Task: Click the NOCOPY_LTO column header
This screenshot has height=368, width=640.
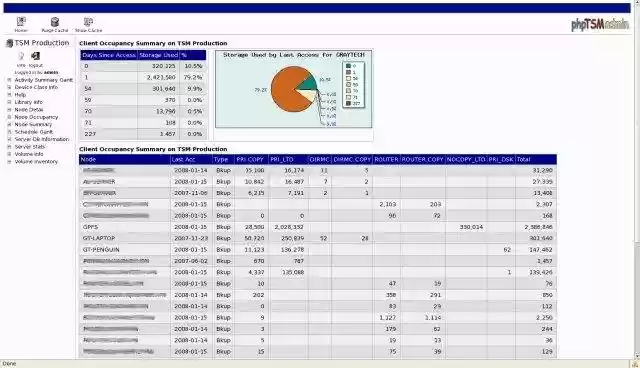Action: (466, 160)
